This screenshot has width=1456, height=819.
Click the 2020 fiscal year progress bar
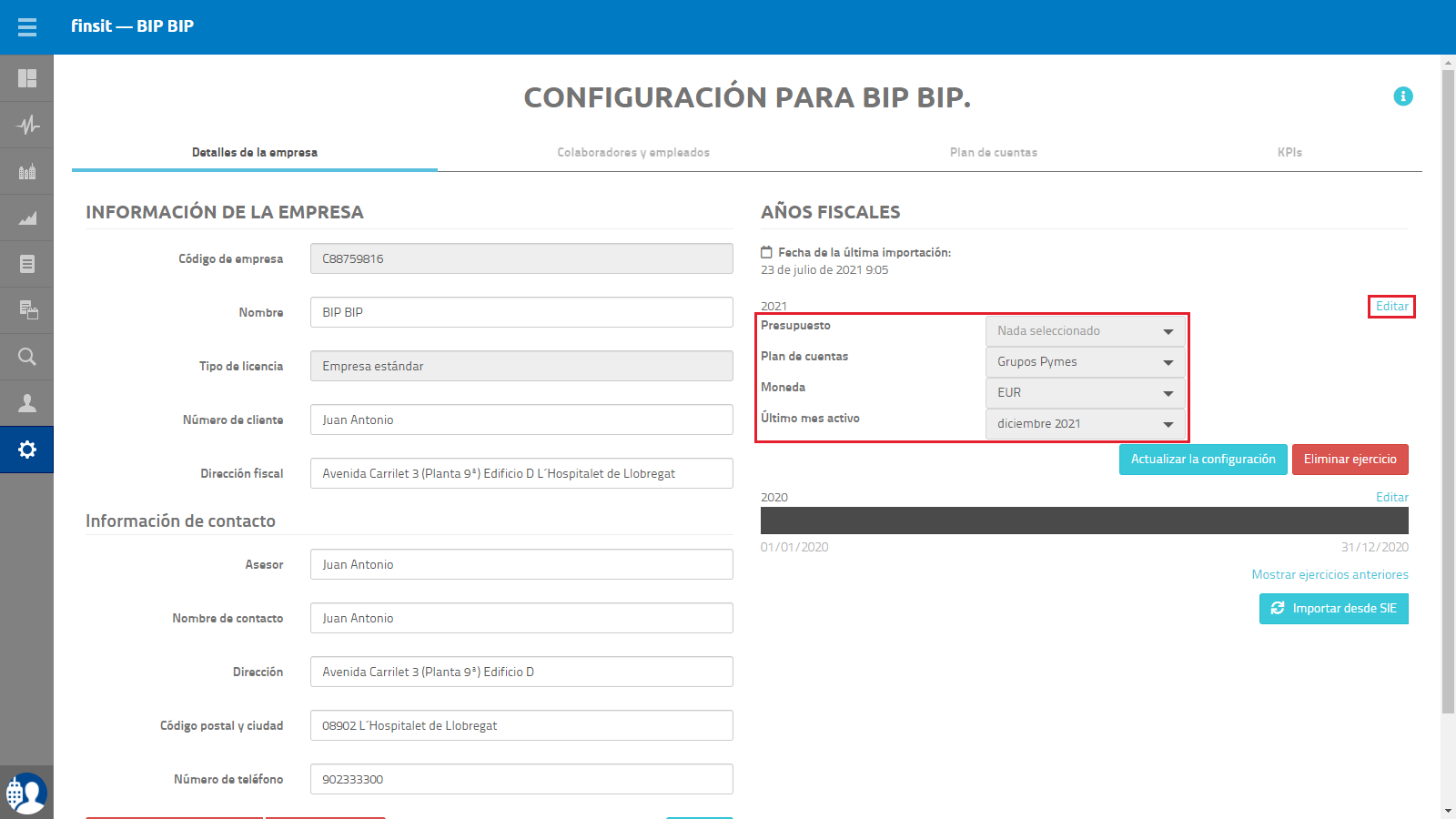pos(1085,521)
